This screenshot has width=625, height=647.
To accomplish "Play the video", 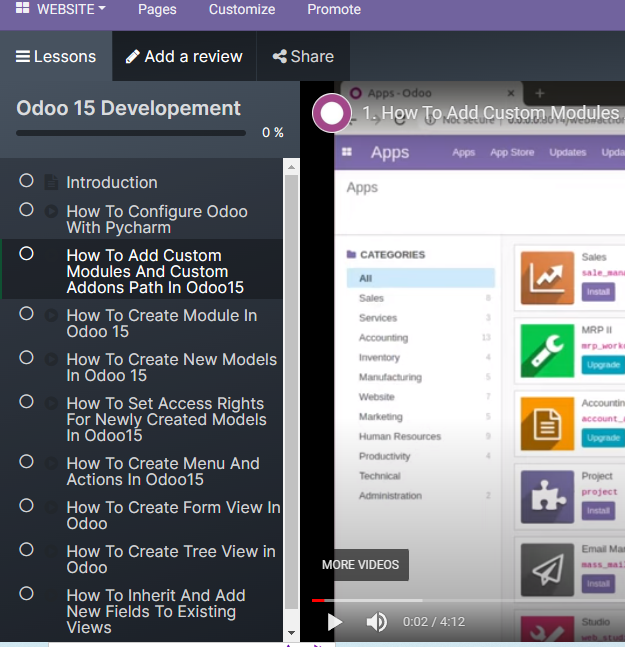I will (x=335, y=622).
